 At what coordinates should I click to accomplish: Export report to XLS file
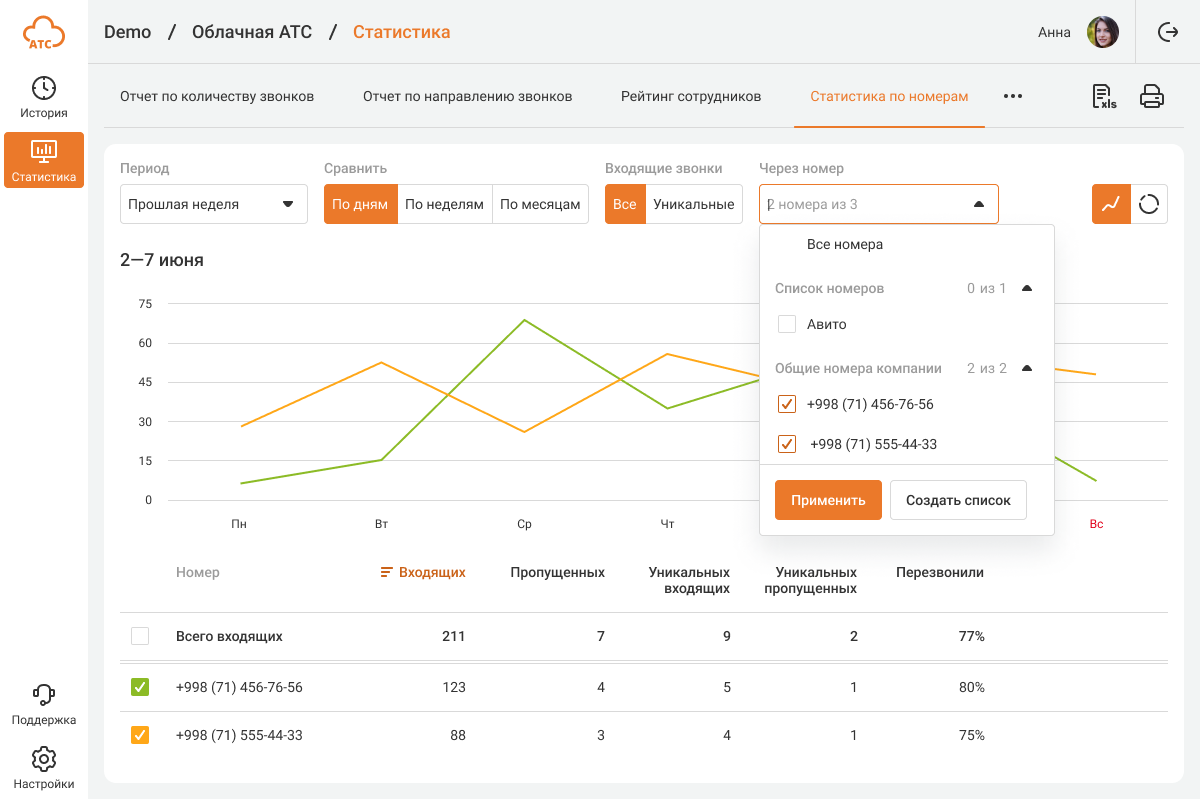(x=1104, y=96)
